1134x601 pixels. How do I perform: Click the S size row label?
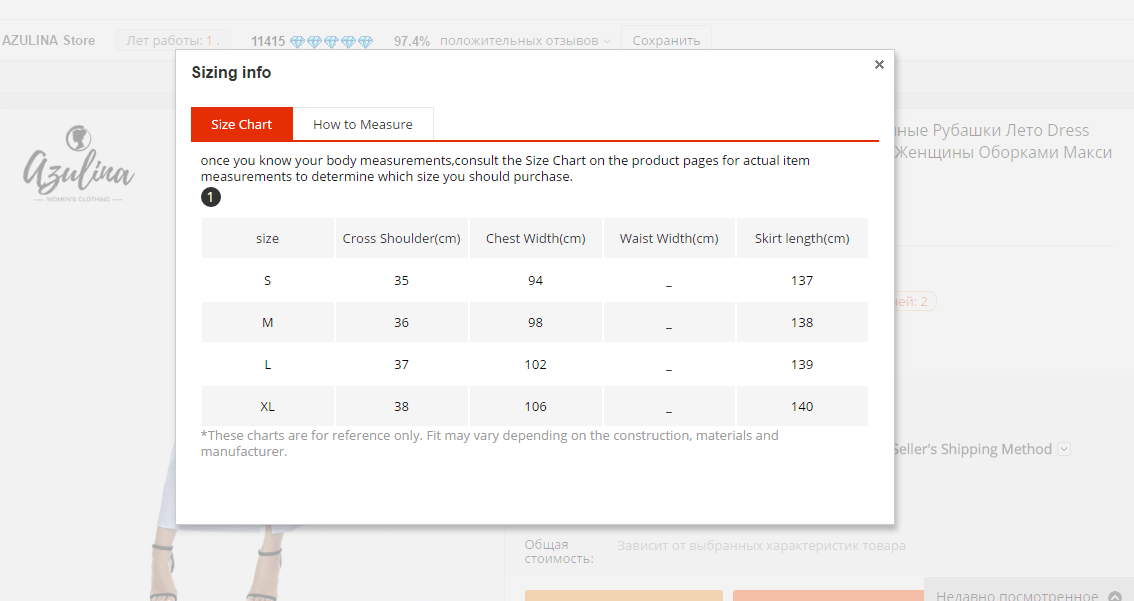click(x=268, y=280)
